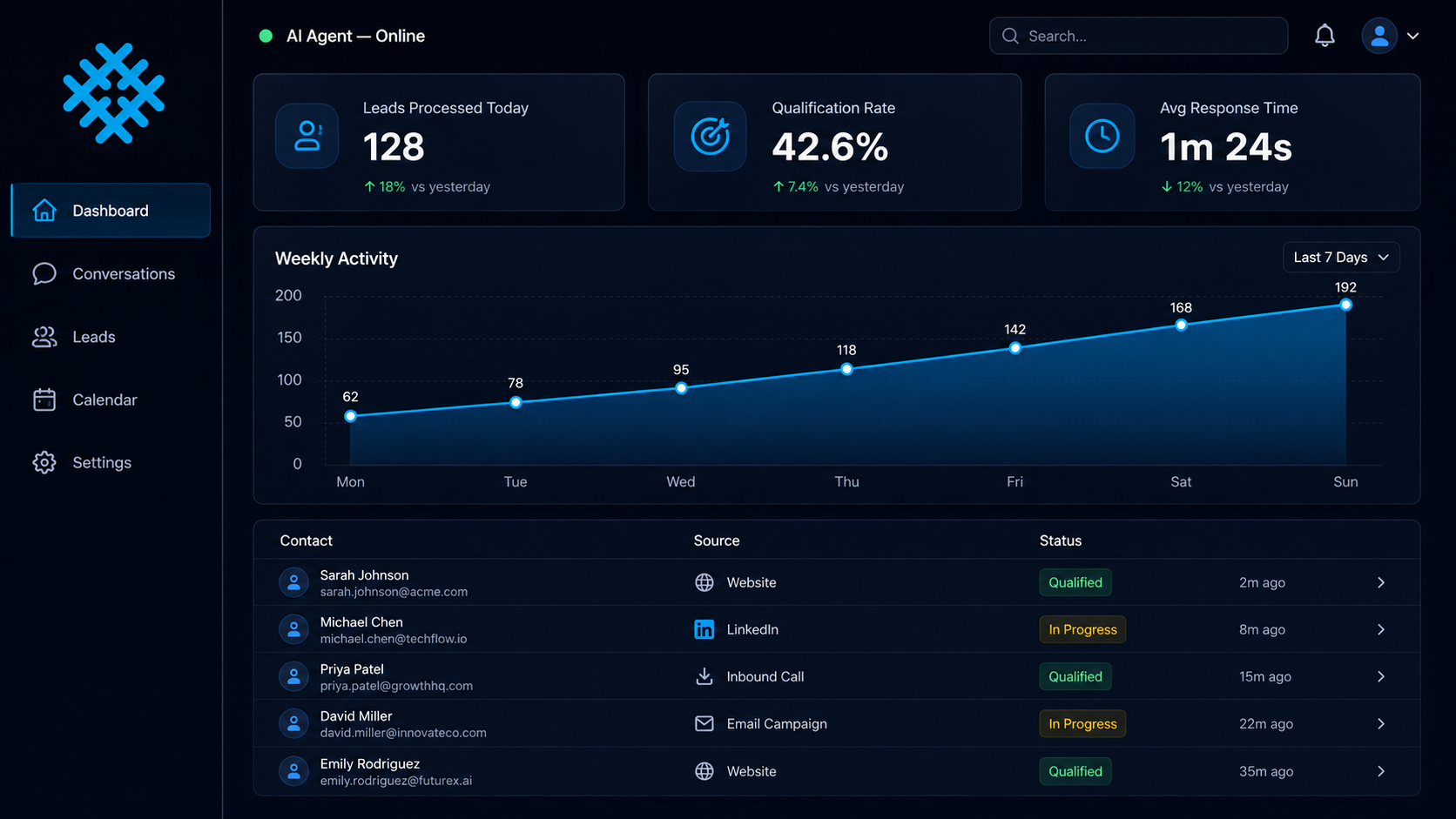Screen dimensions: 1456x819
Task: Click the 128 leads processed value
Action: click(x=394, y=146)
